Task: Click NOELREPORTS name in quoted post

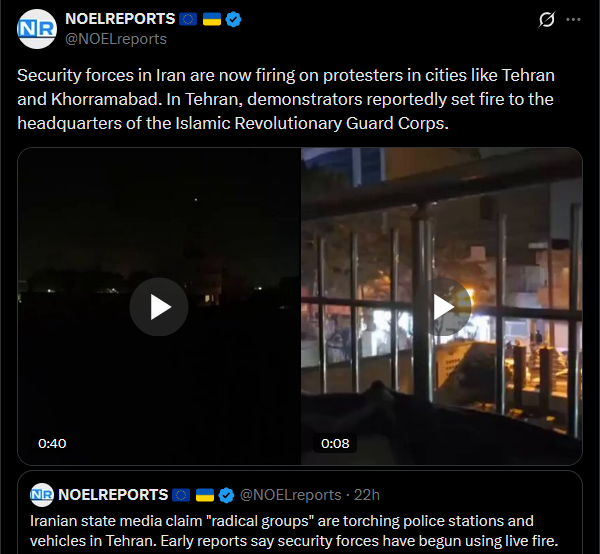Action: (113, 495)
